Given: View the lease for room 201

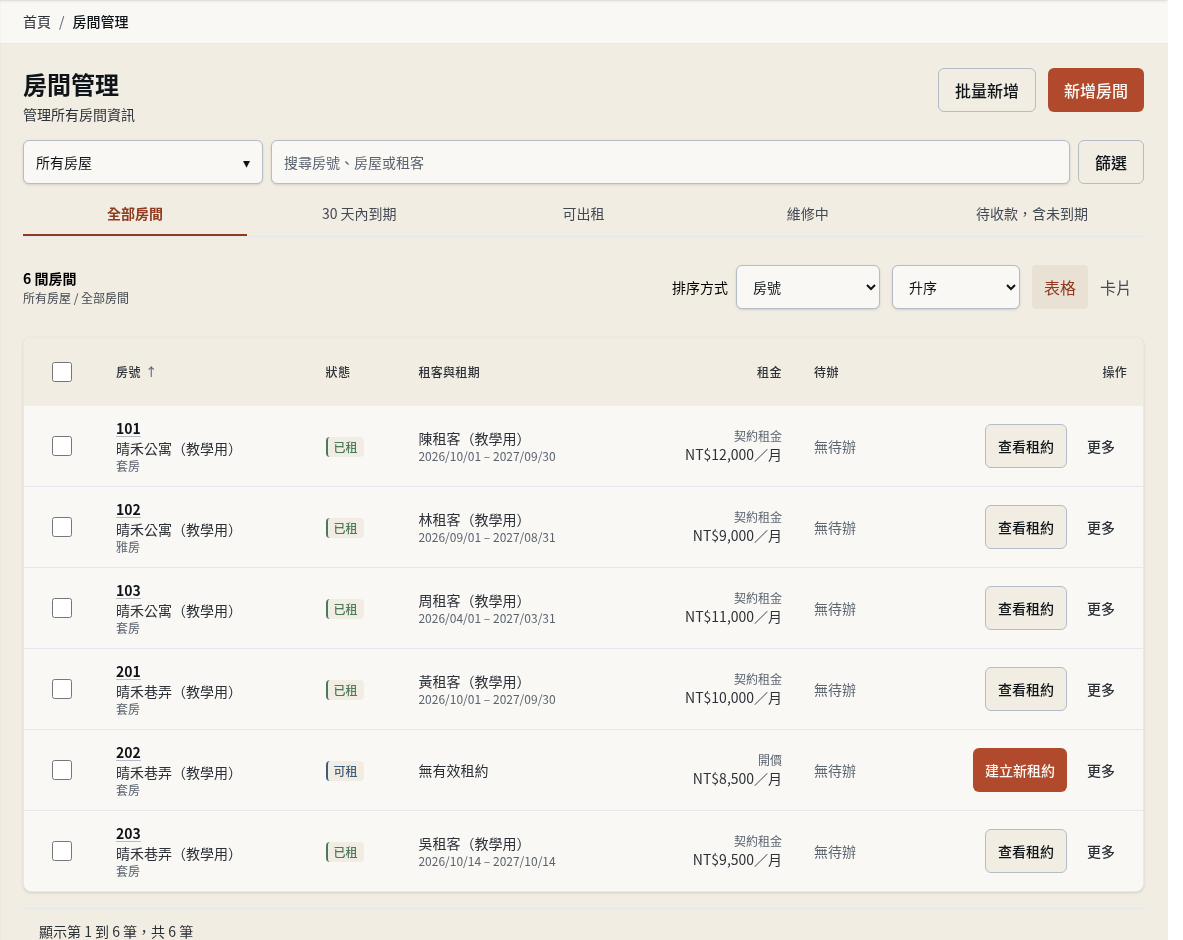Looking at the screenshot, I should [x=1025, y=690].
